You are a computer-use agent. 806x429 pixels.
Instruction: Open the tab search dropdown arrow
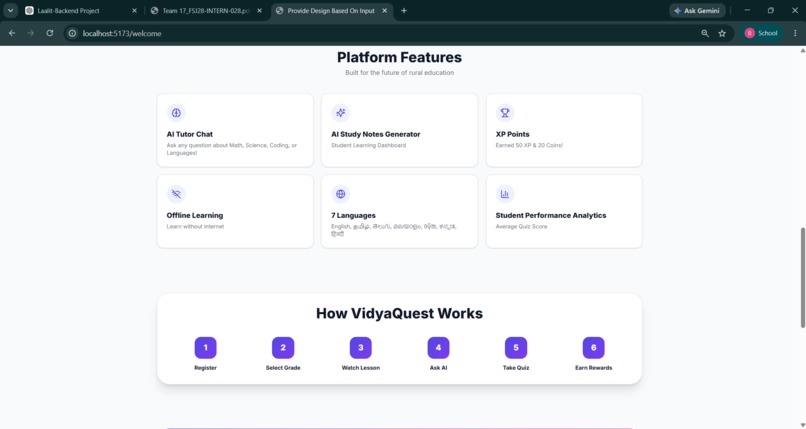[10, 11]
